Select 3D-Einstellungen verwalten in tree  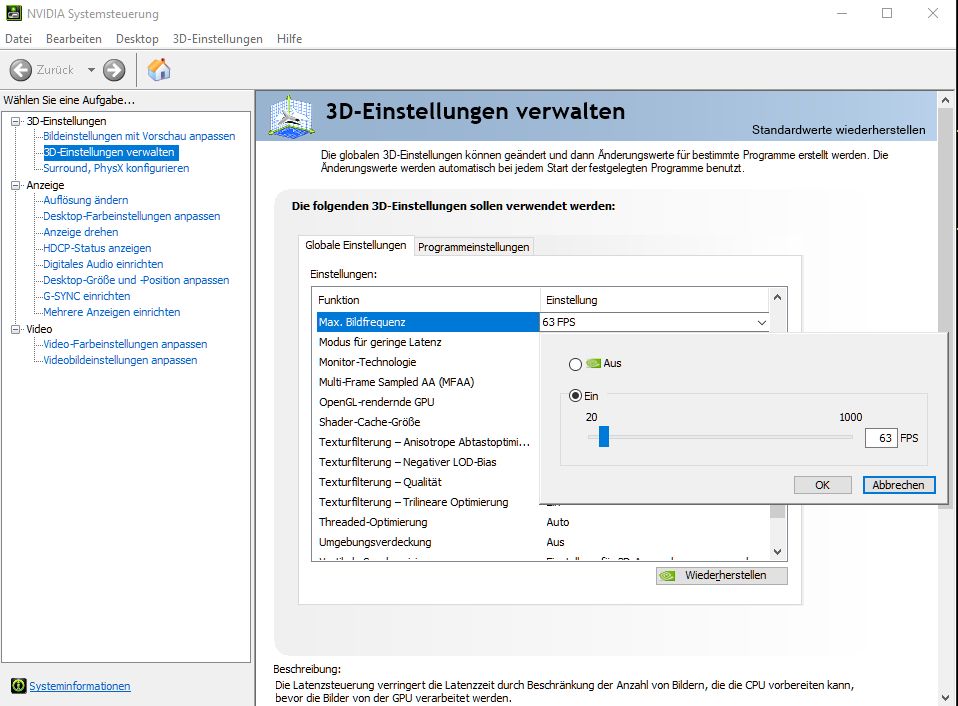[109, 152]
